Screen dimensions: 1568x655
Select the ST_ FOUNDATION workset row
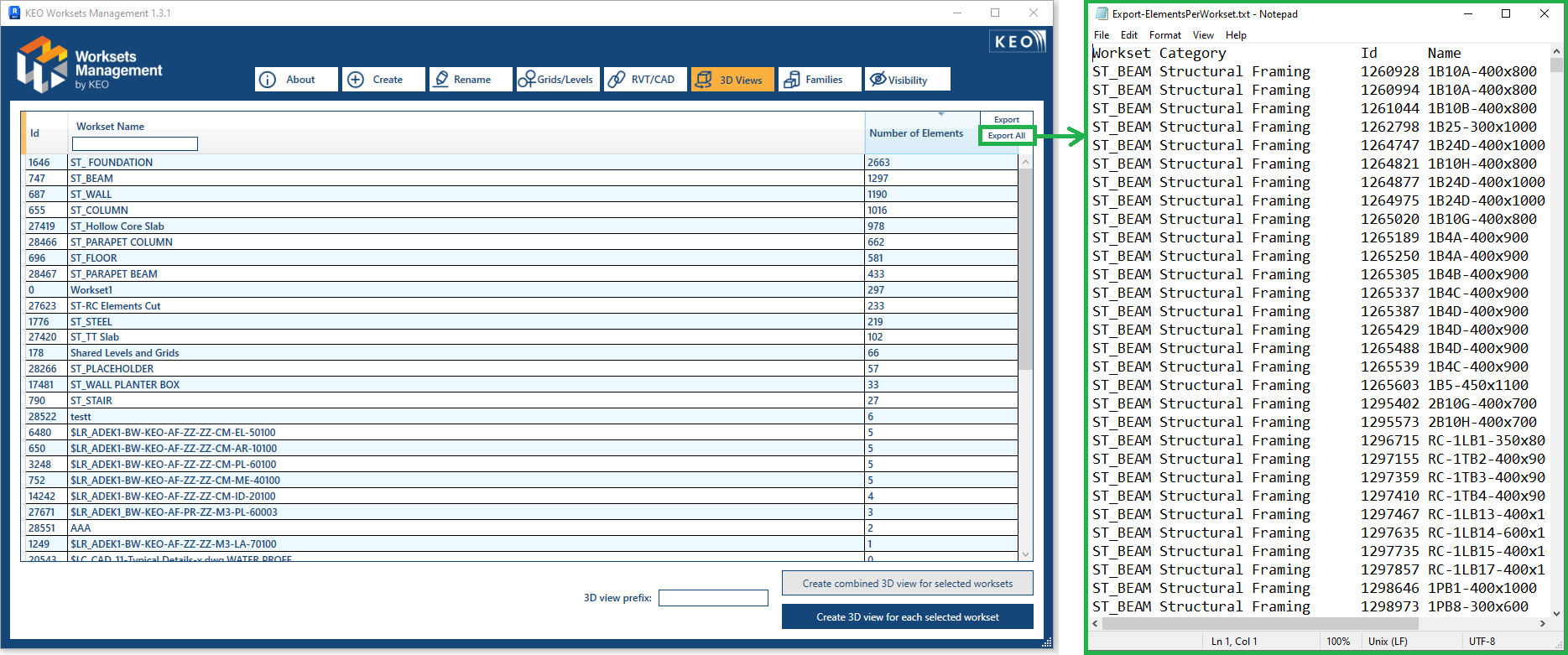pos(521,163)
